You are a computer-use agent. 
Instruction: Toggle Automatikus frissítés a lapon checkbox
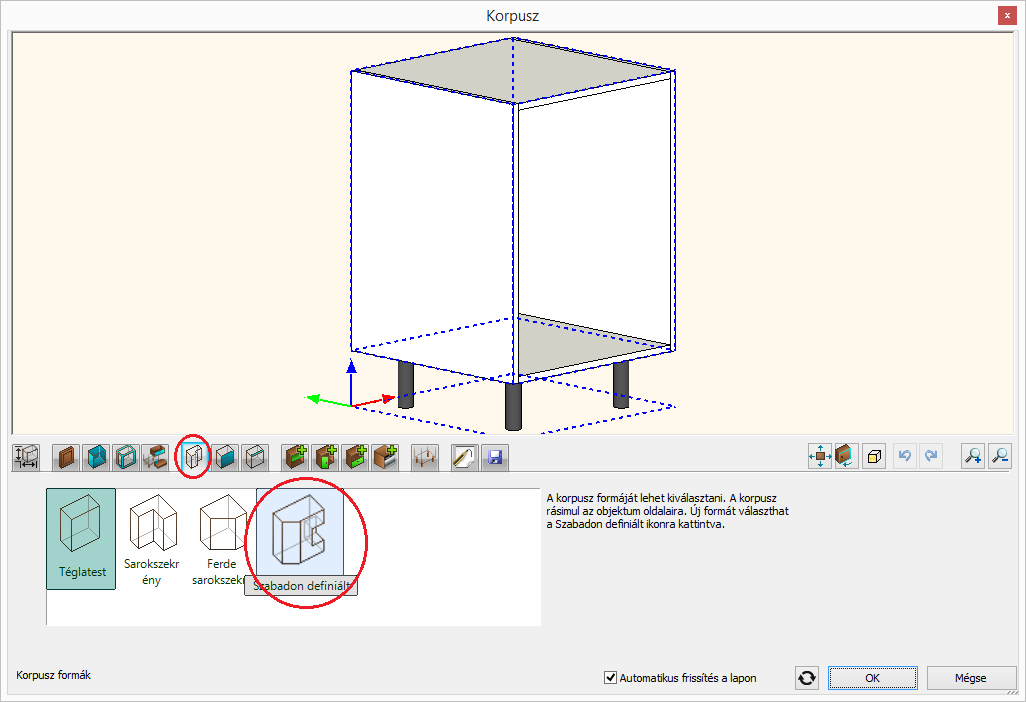[610, 678]
